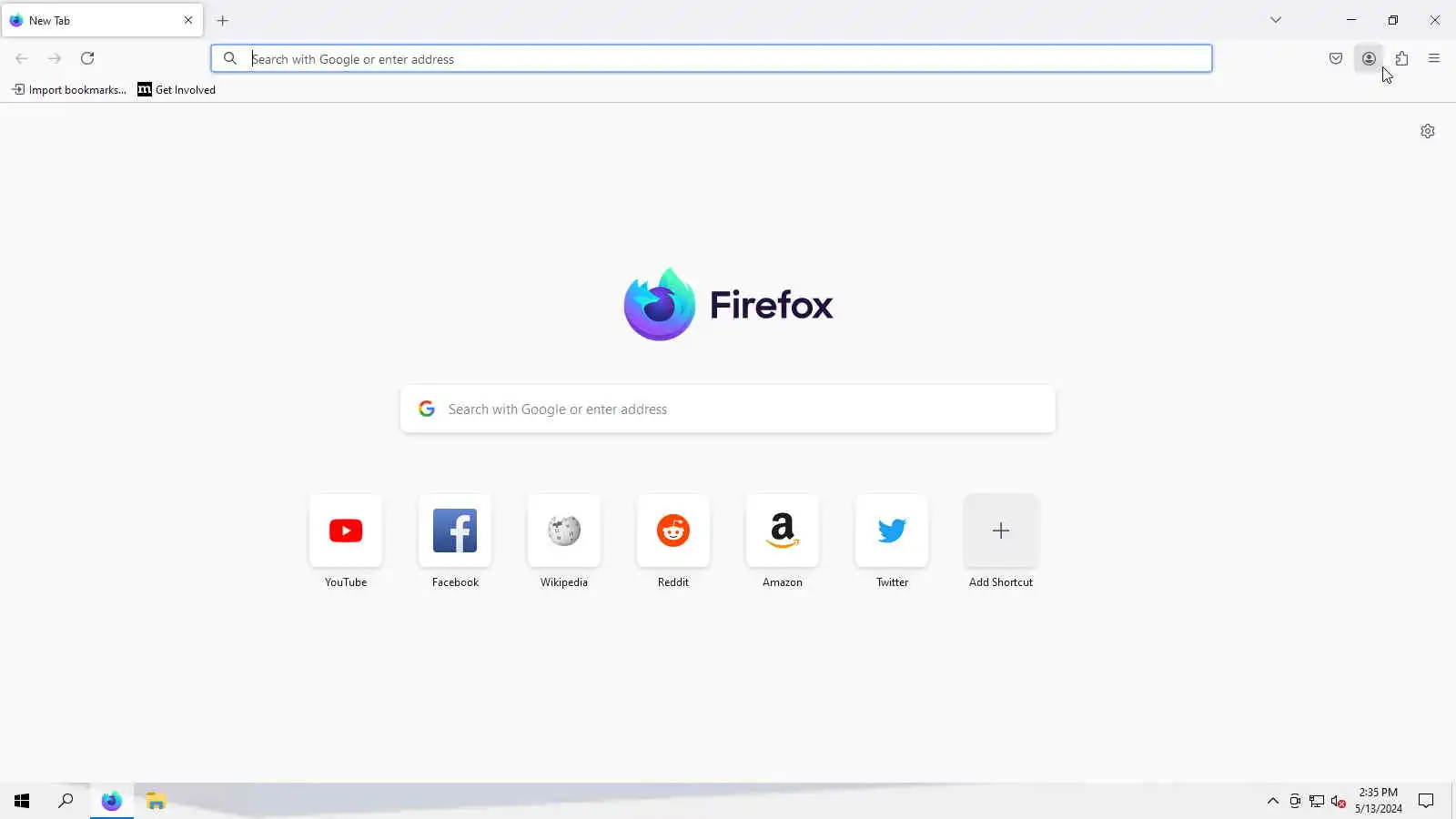This screenshot has height=819, width=1456.
Task: Click the muted volume tray icon
Action: tap(1339, 801)
